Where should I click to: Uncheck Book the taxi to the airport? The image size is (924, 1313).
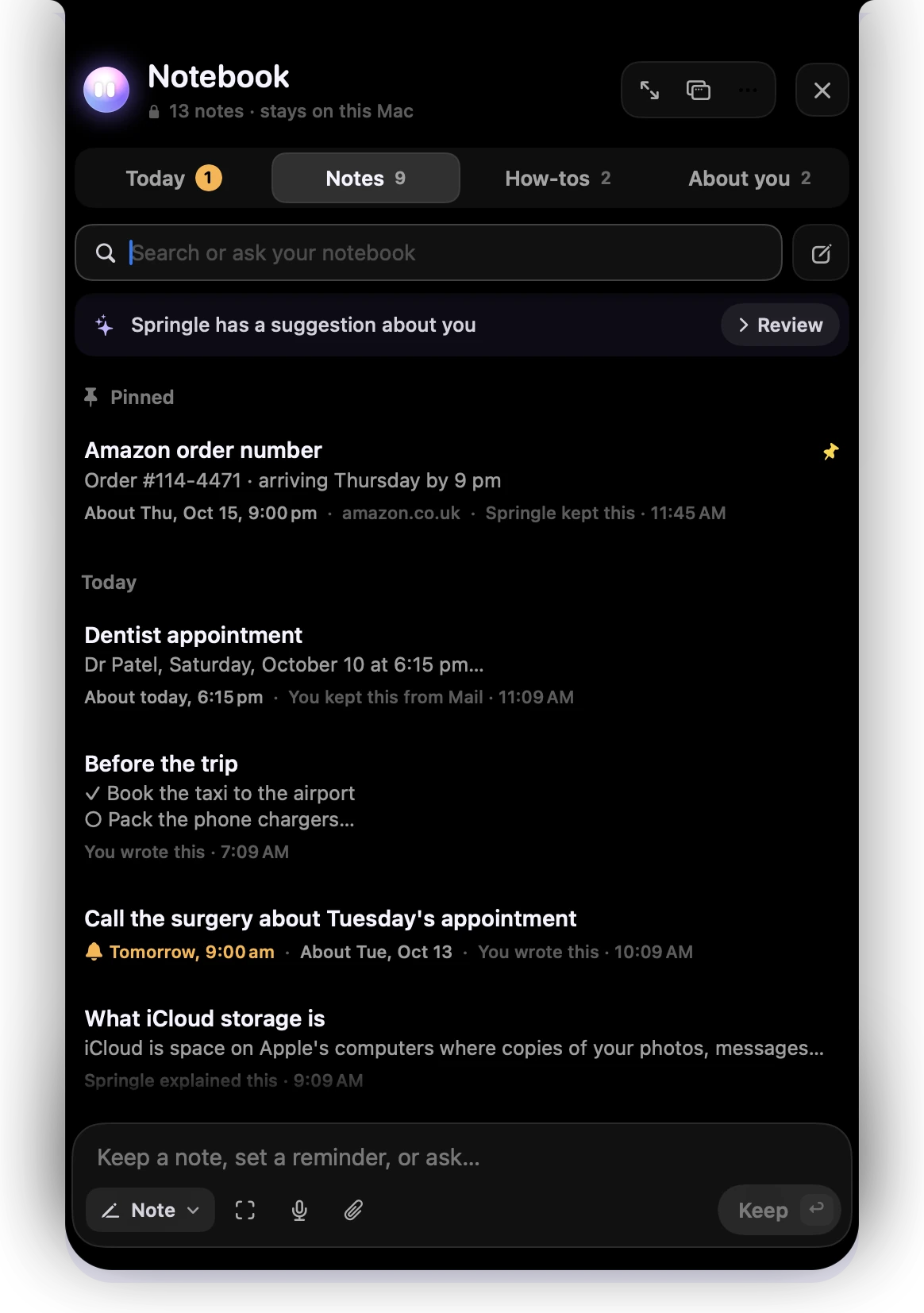coord(93,794)
